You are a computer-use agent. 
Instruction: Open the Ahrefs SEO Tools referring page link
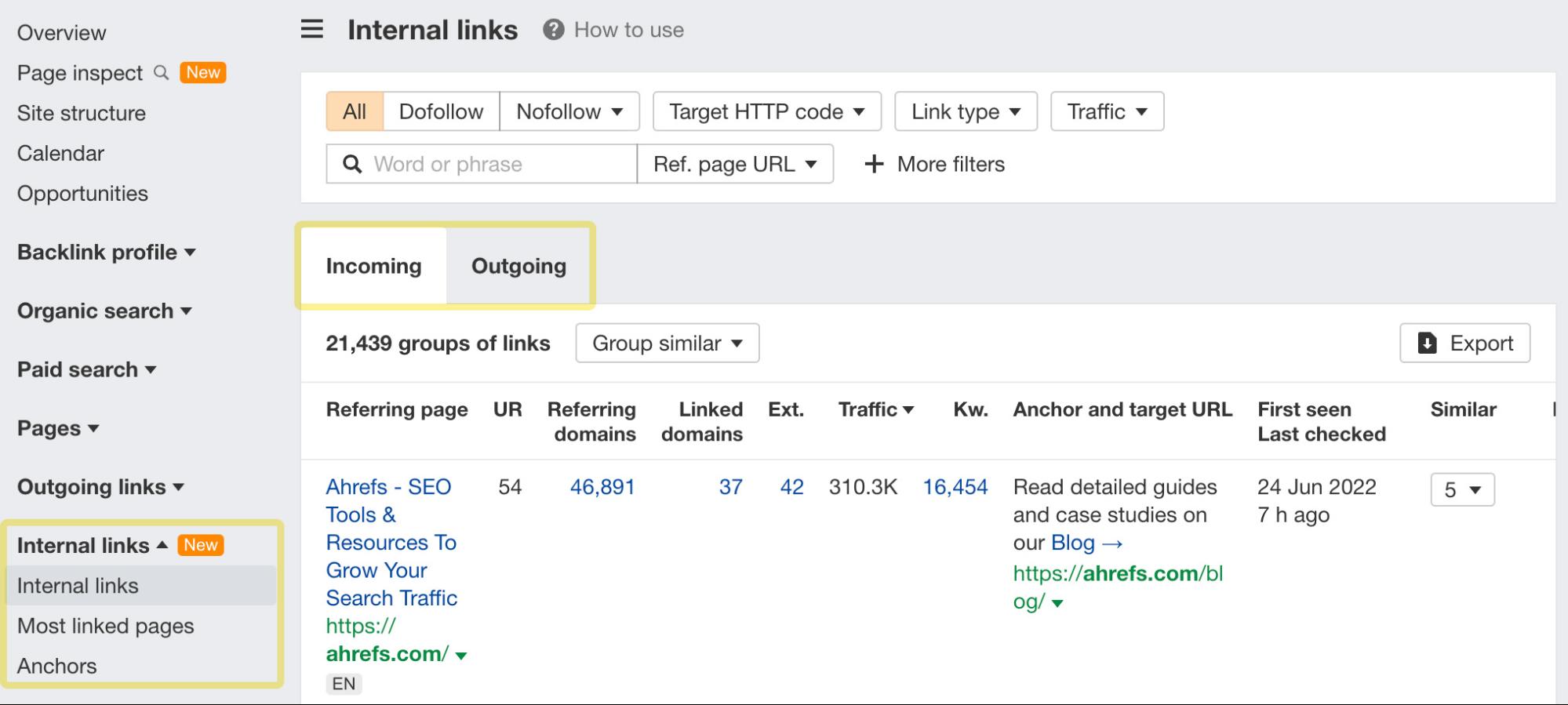[391, 542]
